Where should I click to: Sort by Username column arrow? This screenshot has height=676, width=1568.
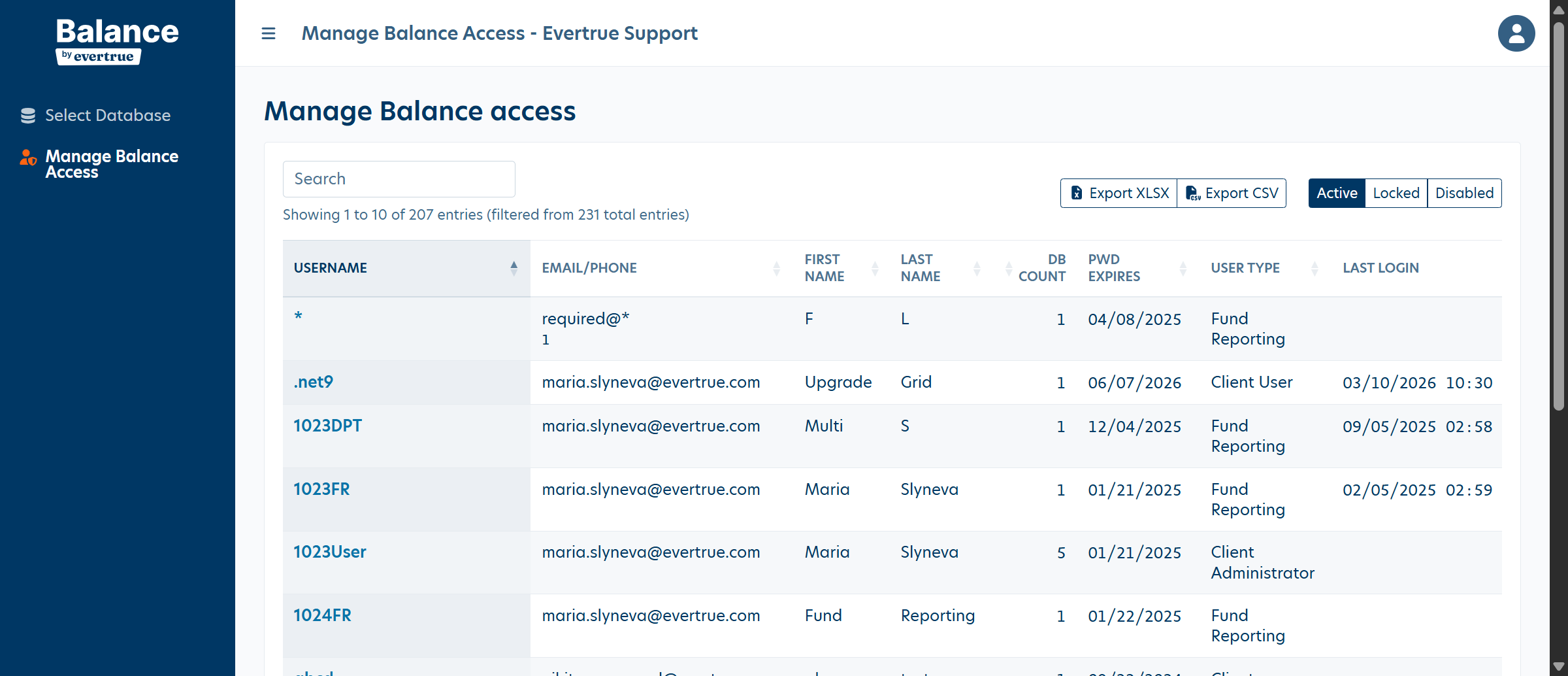[514, 268]
